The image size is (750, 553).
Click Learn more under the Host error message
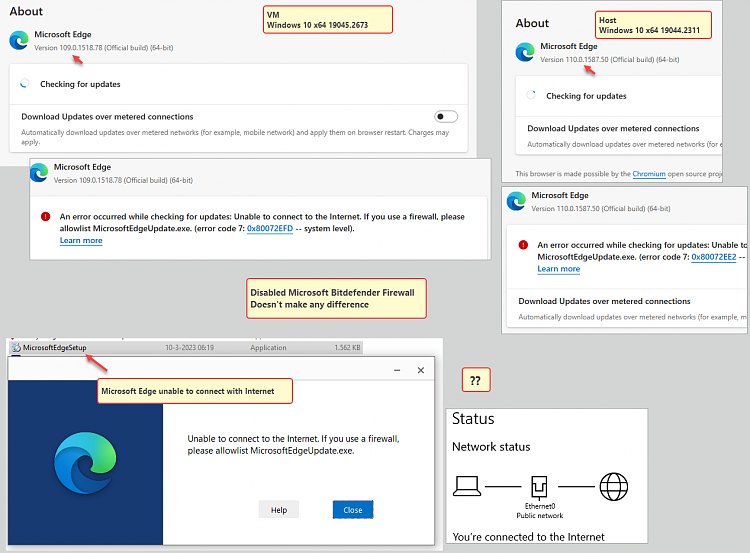[558, 269]
